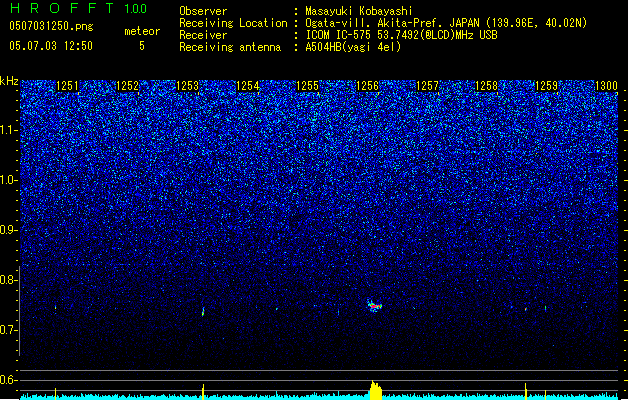Click the 0.8 kHz frequency tick label
This screenshot has height=400, width=629.
click(9, 280)
